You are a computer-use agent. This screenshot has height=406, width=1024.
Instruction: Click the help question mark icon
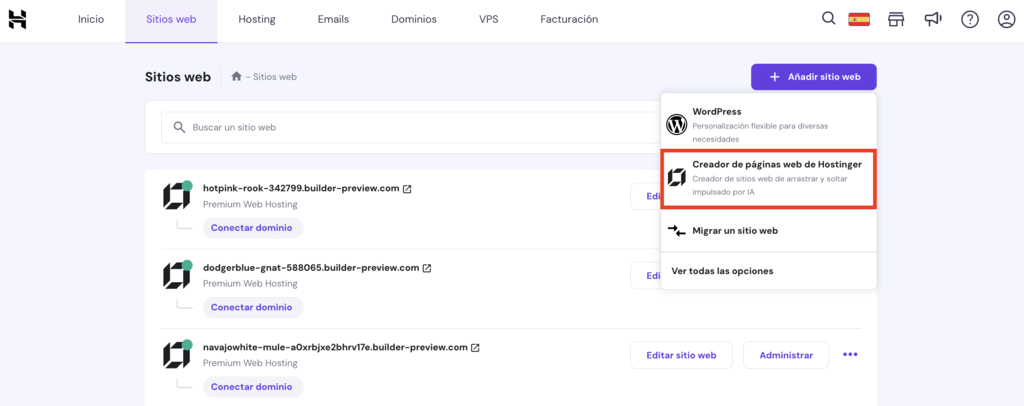click(x=969, y=19)
